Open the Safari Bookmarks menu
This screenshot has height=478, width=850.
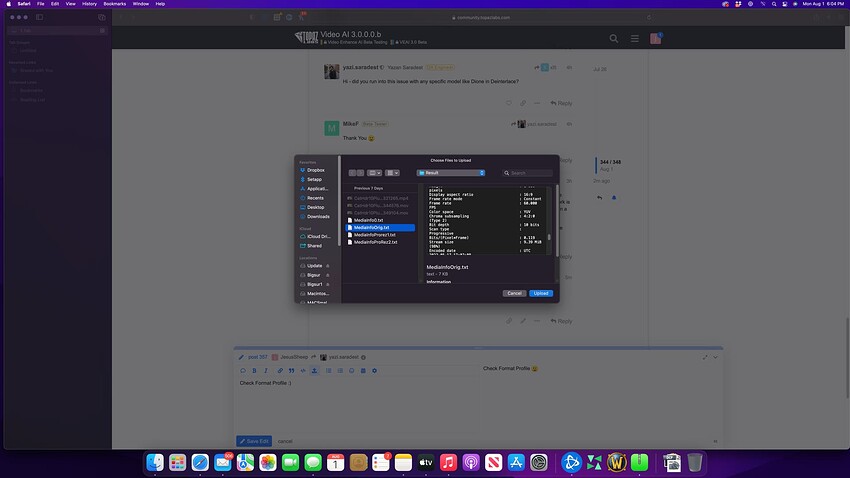coord(114,4)
